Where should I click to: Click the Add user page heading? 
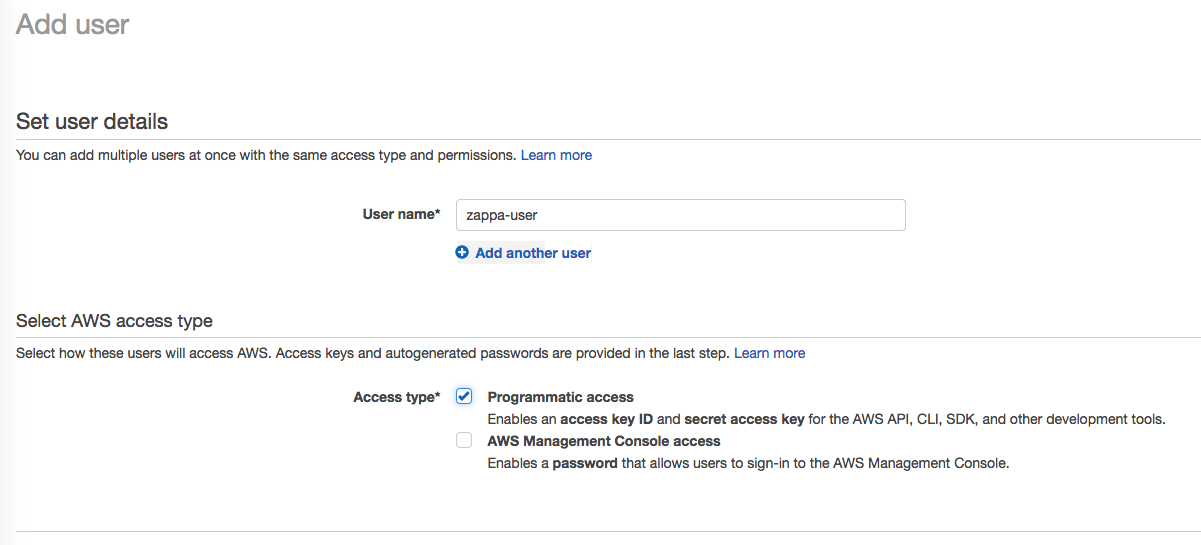[73, 24]
